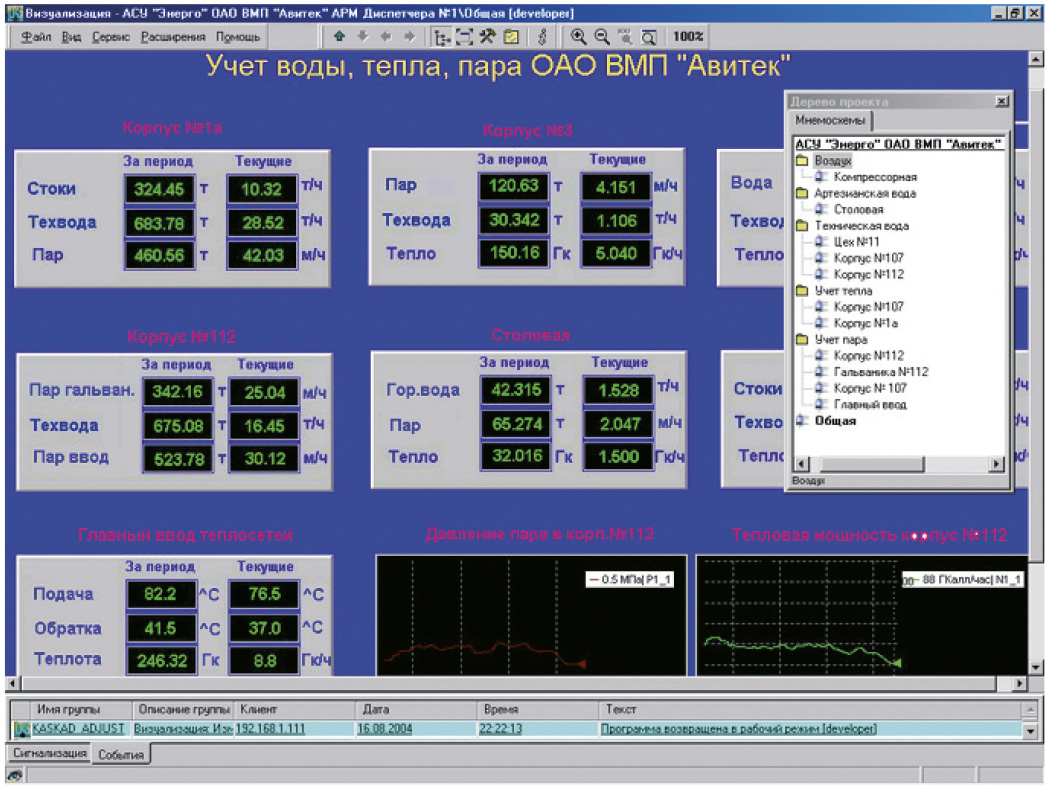Click the Корпус №3 Пар value 120.63
Viewport: 1049px width, 788px height.
point(513,186)
